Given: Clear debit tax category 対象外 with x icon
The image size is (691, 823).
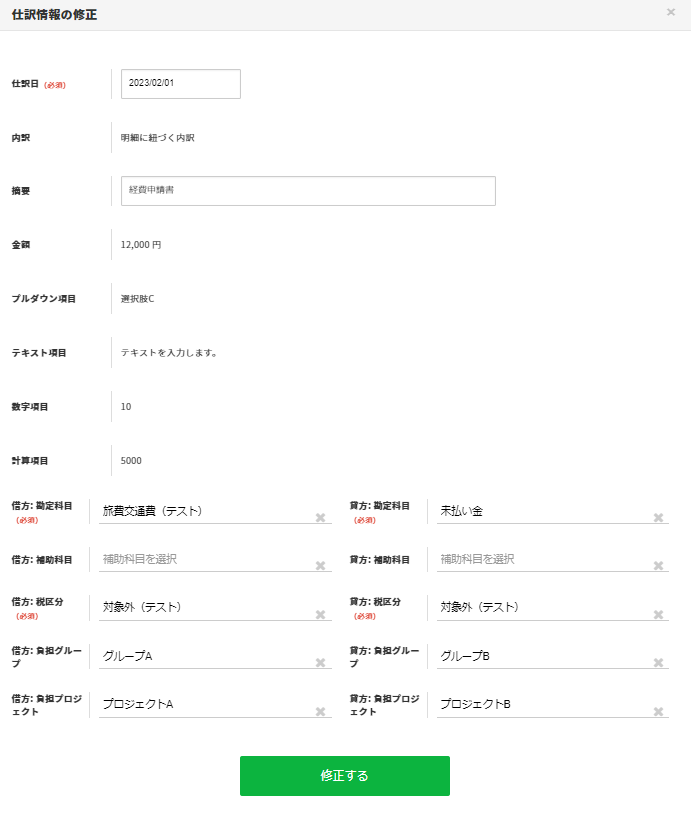Looking at the screenshot, I should 321,615.
